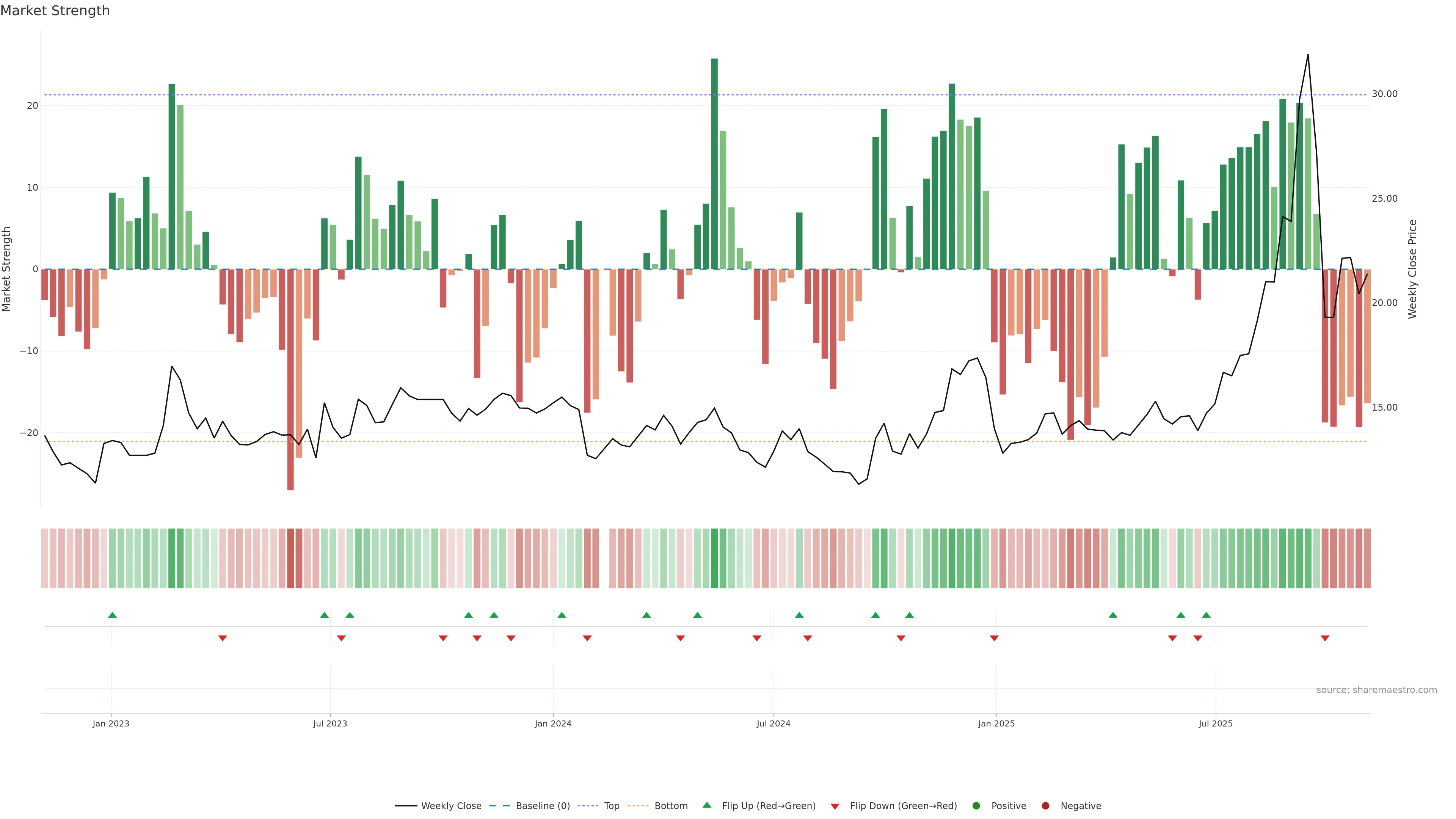The width and height of the screenshot is (1456, 819).
Task: Click the Jul 2025 axis label
Action: tap(1215, 723)
